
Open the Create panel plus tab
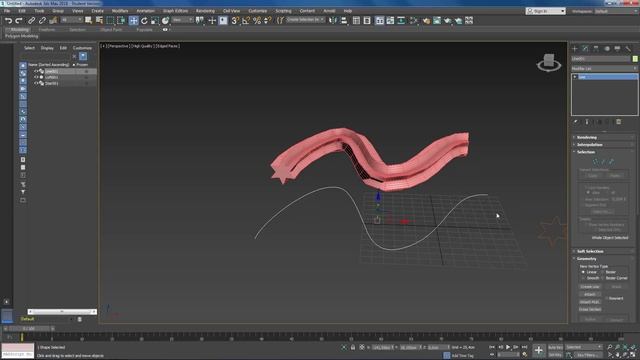(575, 49)
